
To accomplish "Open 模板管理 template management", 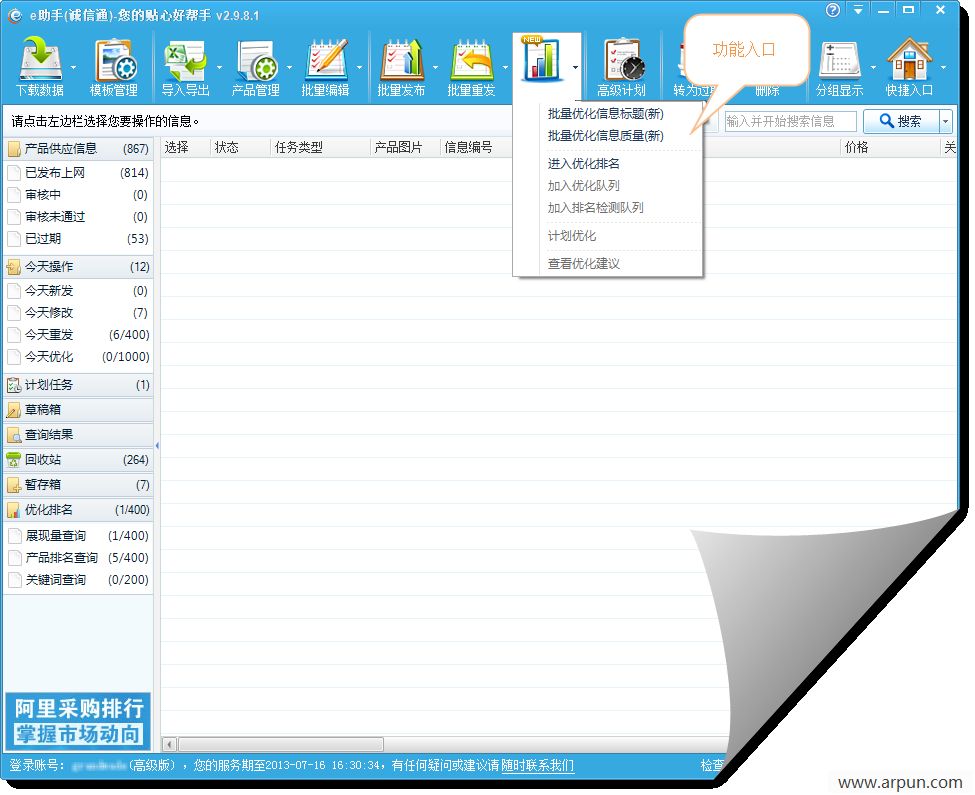I will click(x=114, y=67).
